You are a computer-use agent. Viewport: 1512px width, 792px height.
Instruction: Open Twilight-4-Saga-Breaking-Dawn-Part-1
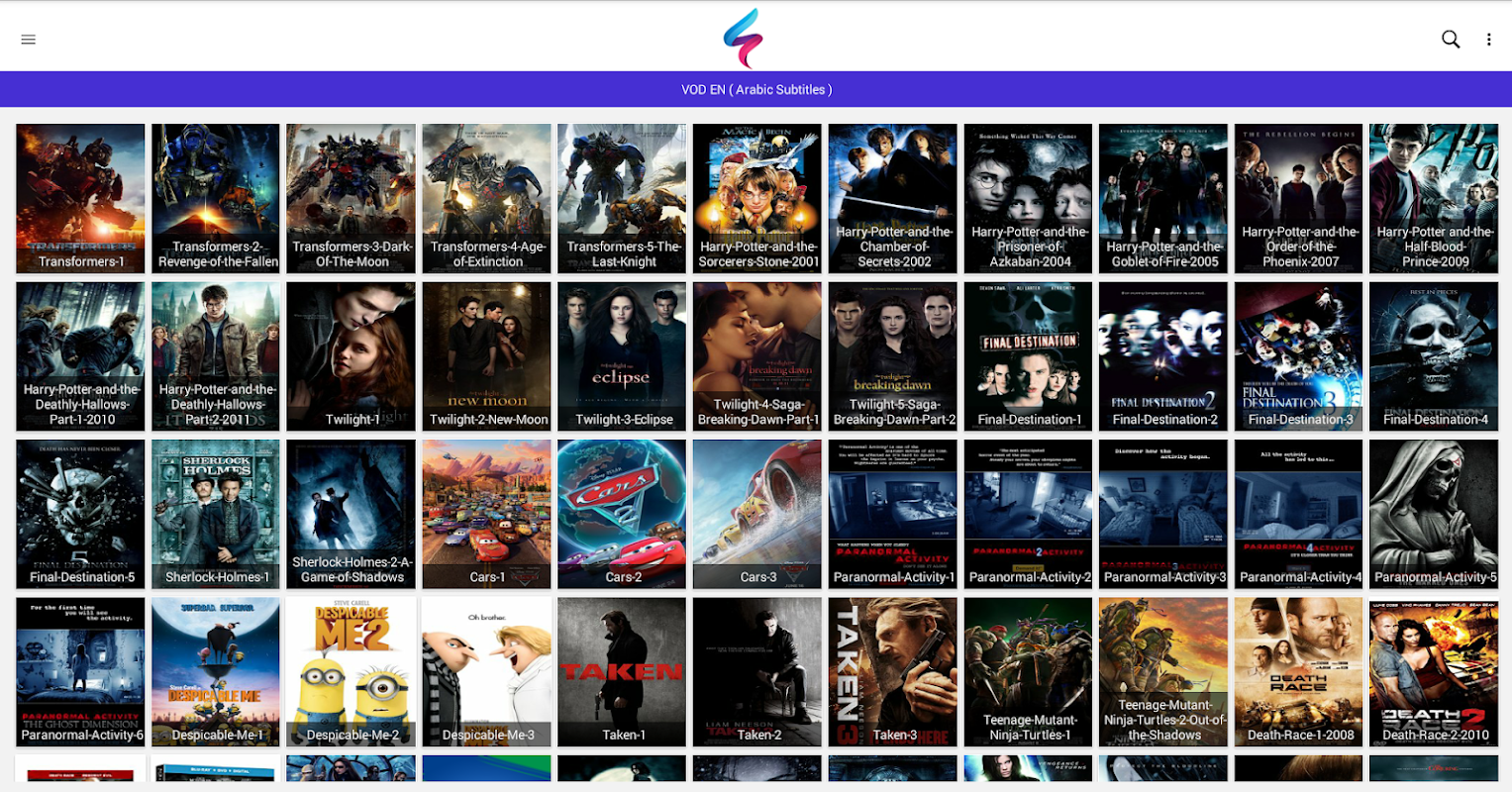click(x=757, y=356)
